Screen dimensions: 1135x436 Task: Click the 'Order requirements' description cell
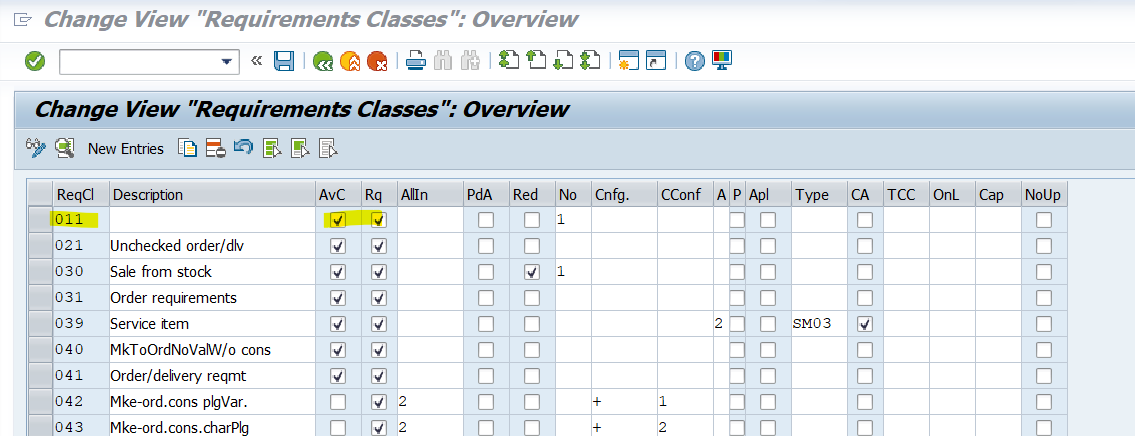[x=212, y=298]
